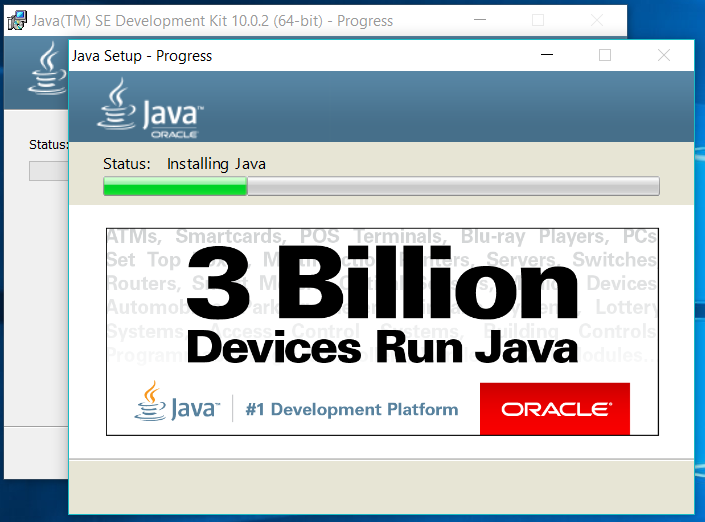
Task: Close the Java Setup Progress window
Action: click(x=664, y=55)
